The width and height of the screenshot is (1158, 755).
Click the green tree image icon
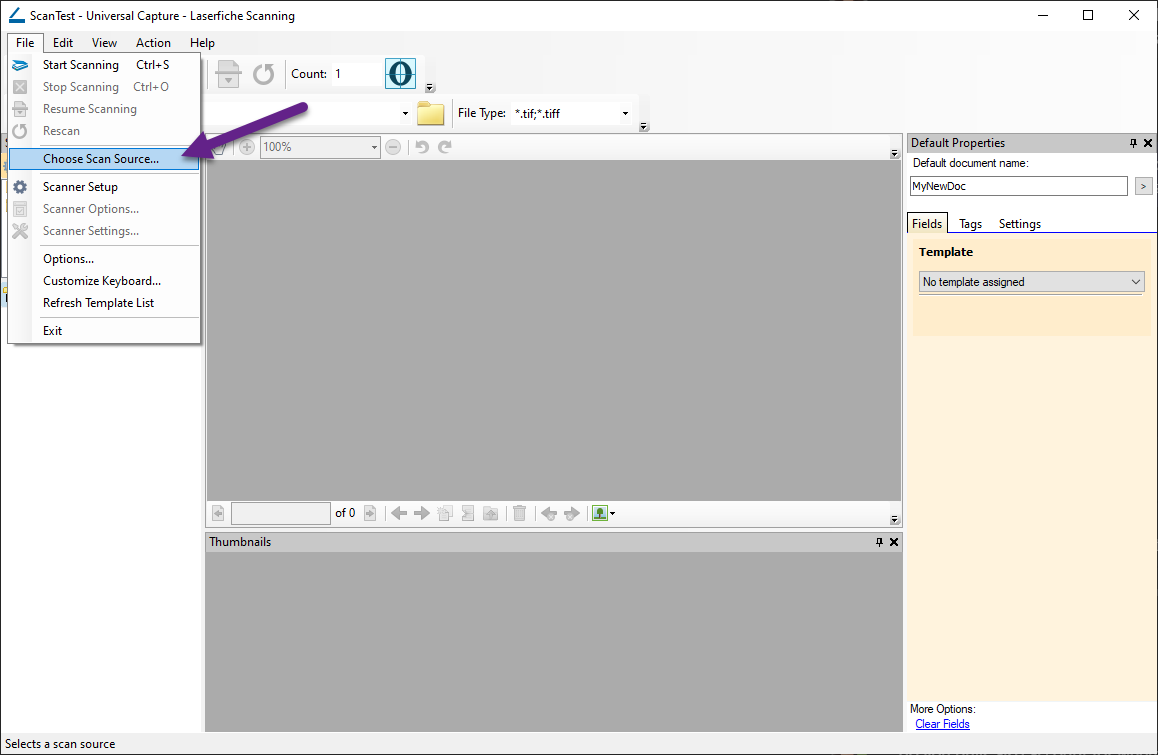coord(600,513)
